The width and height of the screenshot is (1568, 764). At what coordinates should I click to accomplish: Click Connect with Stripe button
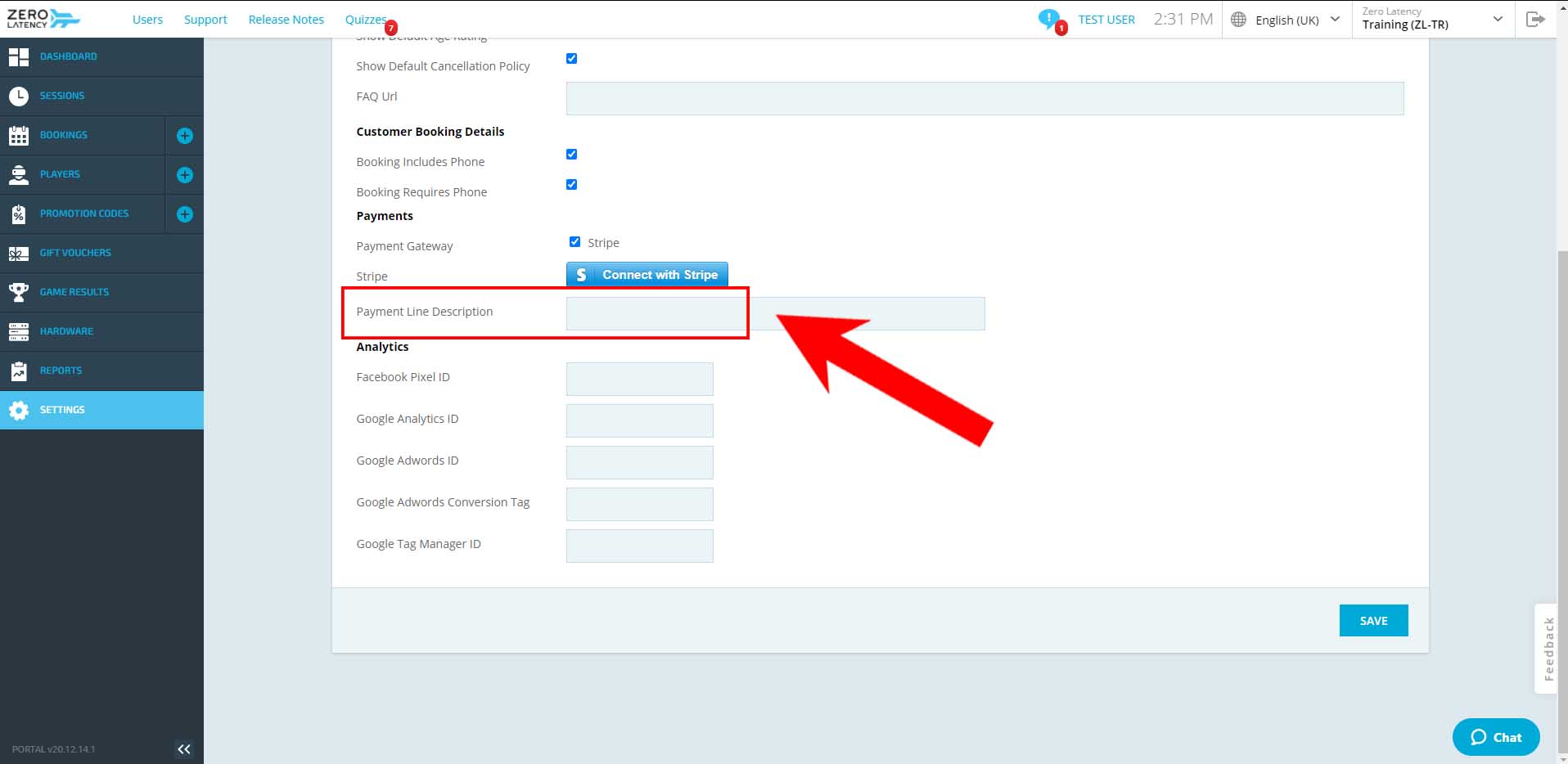647,275
